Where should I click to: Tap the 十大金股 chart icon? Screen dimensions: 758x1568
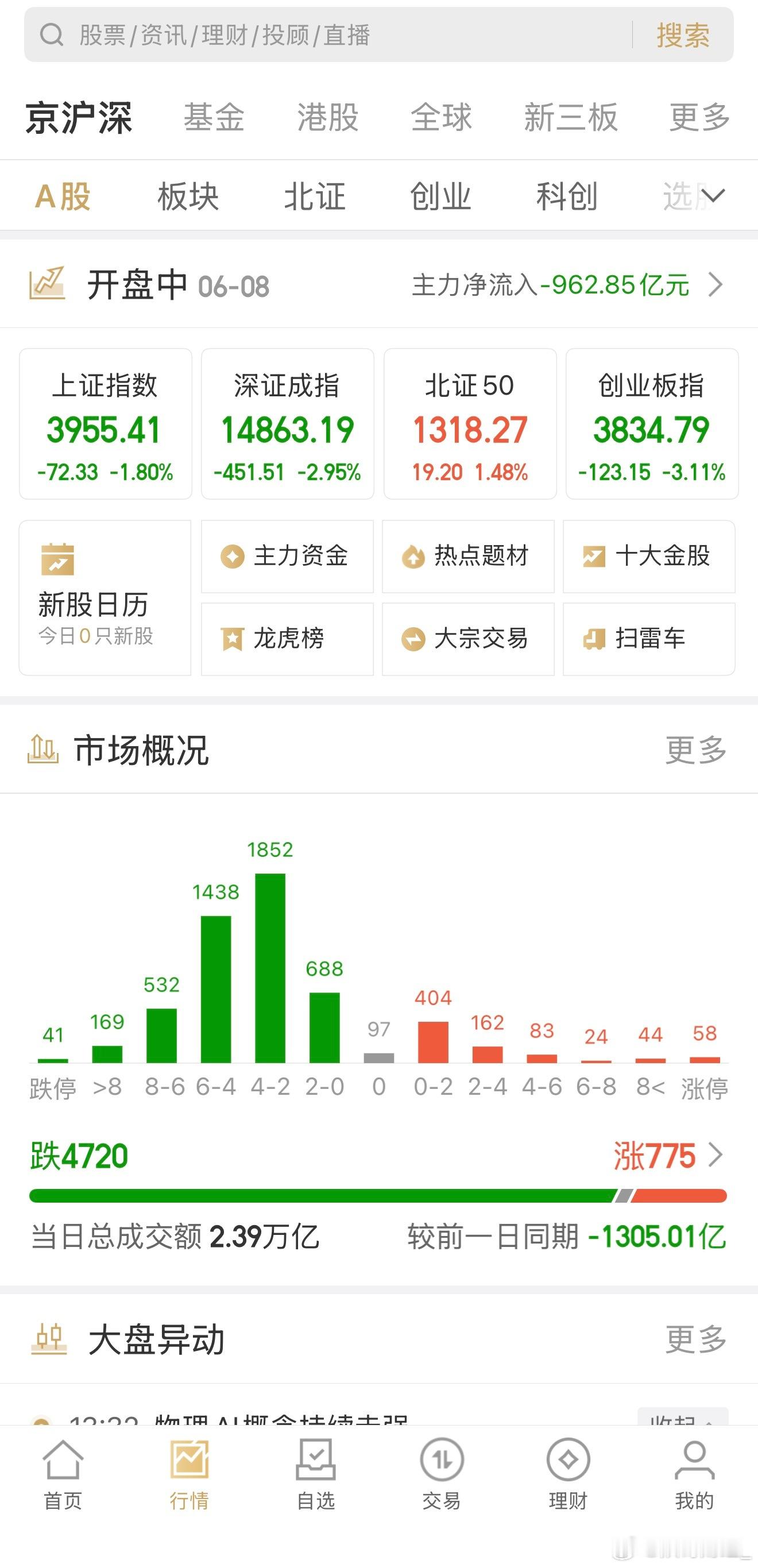pos(594,557)
